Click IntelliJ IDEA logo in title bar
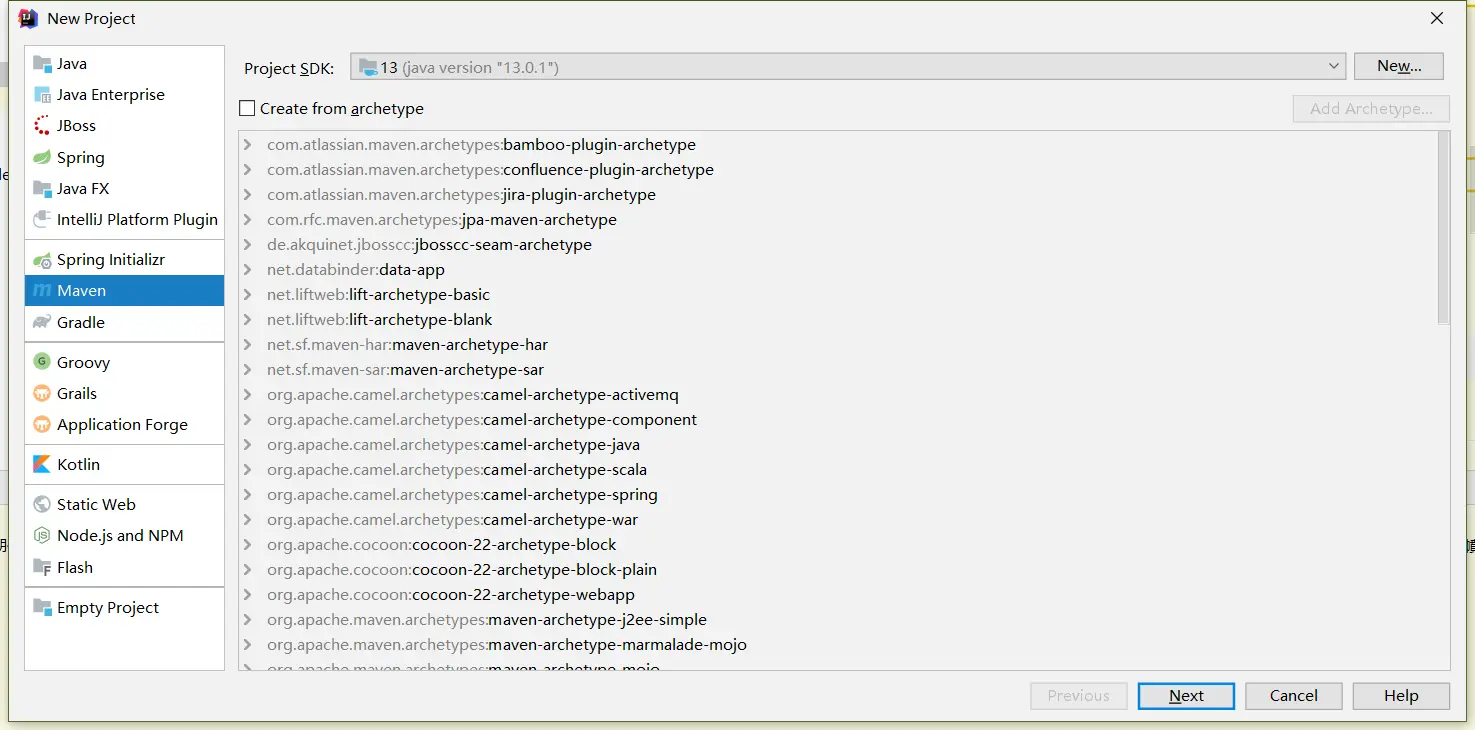This screenshot has width=1475, height=730. [x=29, y=18]
